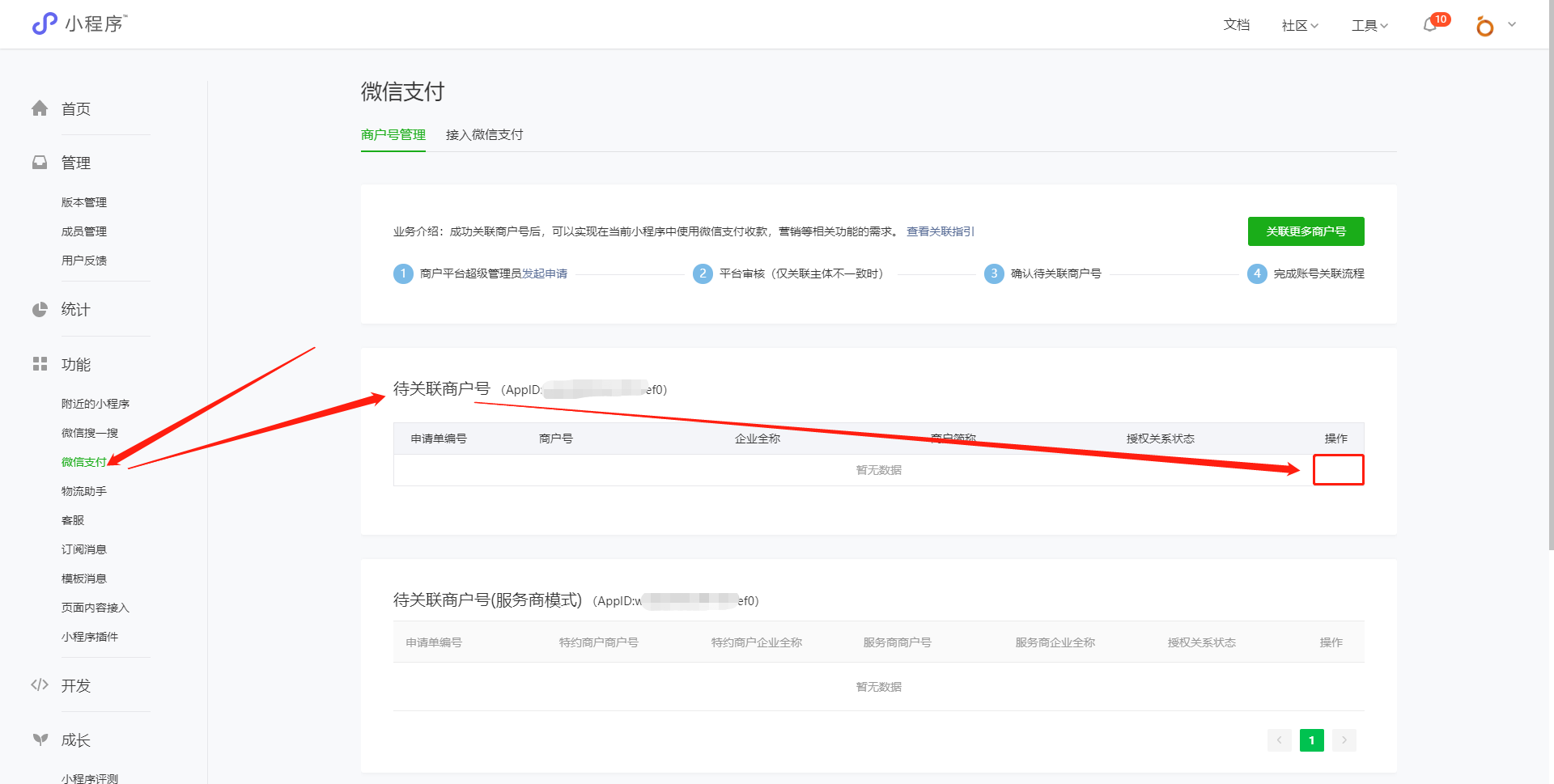Click the orange account avatar icon
This screenshot has height=784, width=1554.
1484,26
